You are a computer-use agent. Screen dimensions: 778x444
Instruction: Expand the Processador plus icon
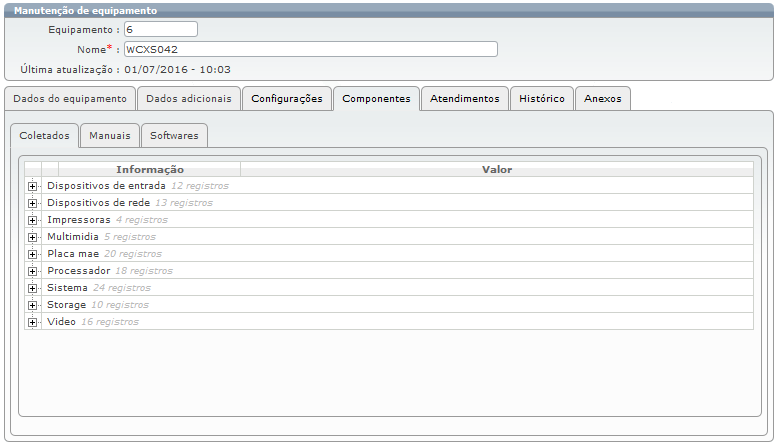tap(33, 271)
